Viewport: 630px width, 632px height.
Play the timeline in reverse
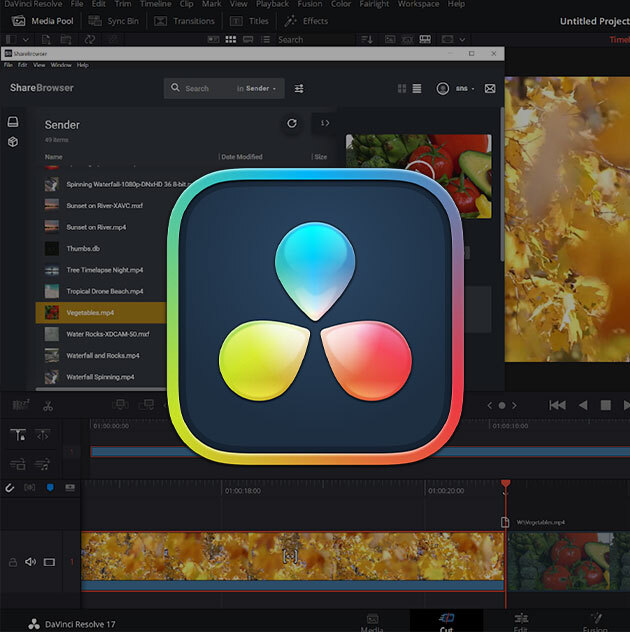pos(583,405)
